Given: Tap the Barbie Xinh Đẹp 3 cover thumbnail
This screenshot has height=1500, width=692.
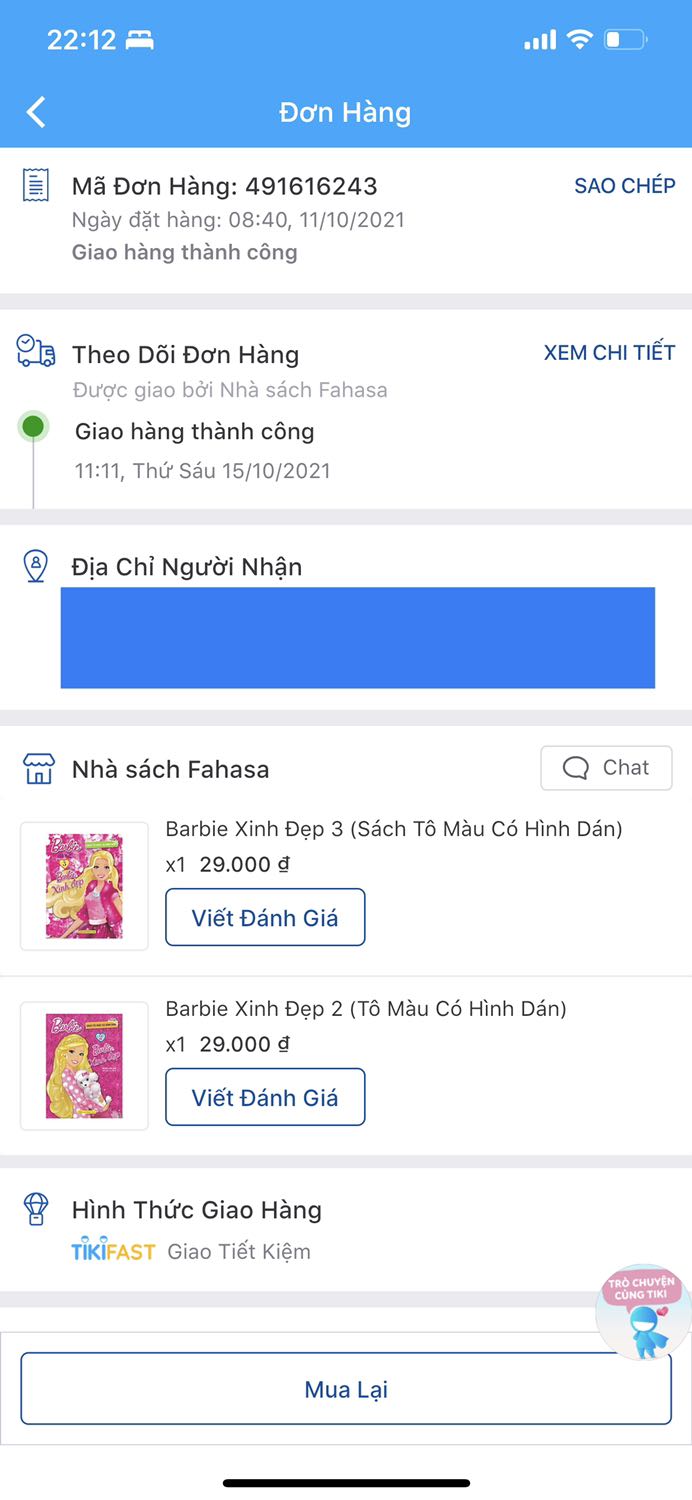Looking at the screenshot, I should click(x=84, y=884).
